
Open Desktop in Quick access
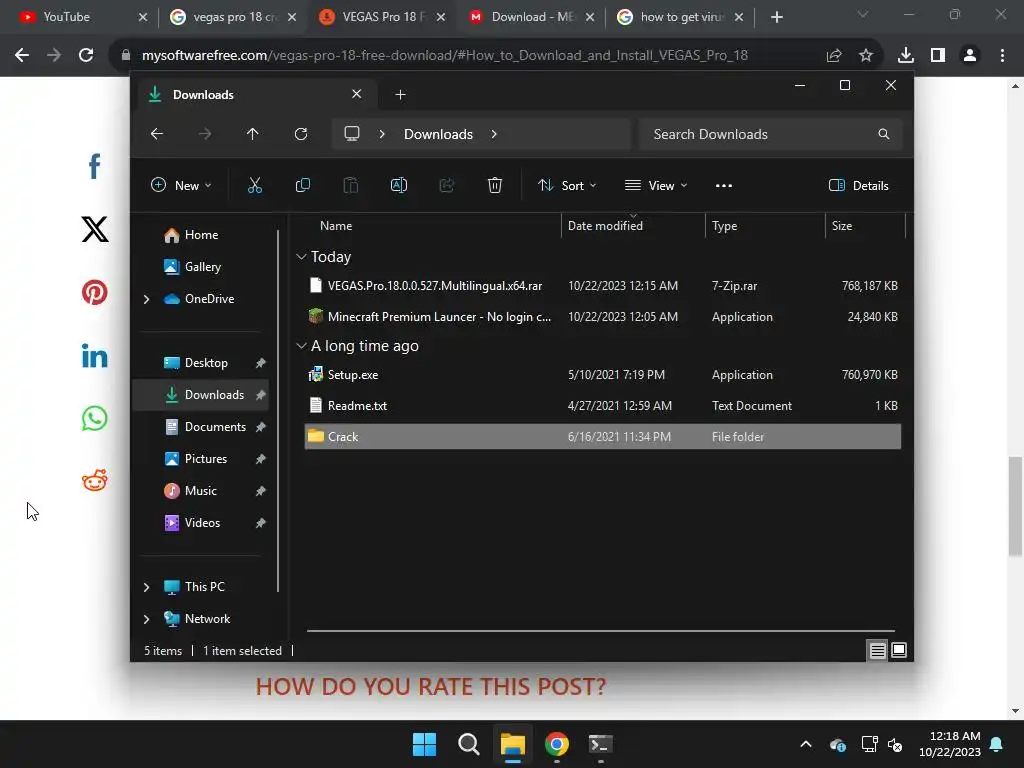pyautogui.click(x=206, y=362)
